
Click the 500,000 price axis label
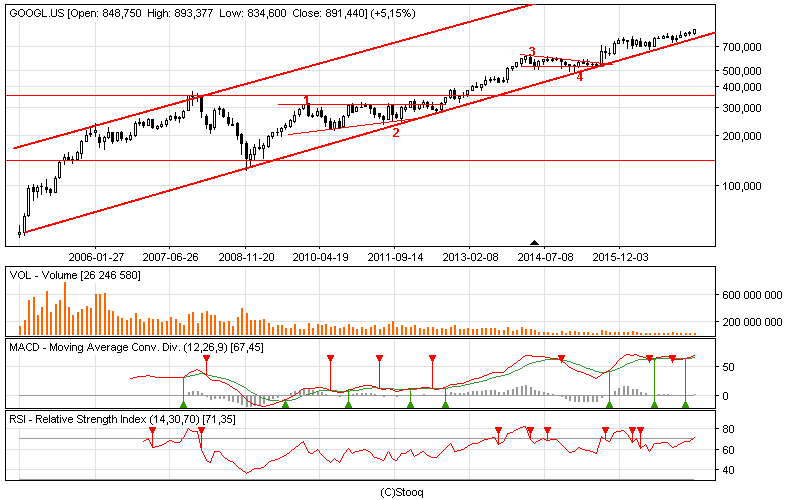742,71
